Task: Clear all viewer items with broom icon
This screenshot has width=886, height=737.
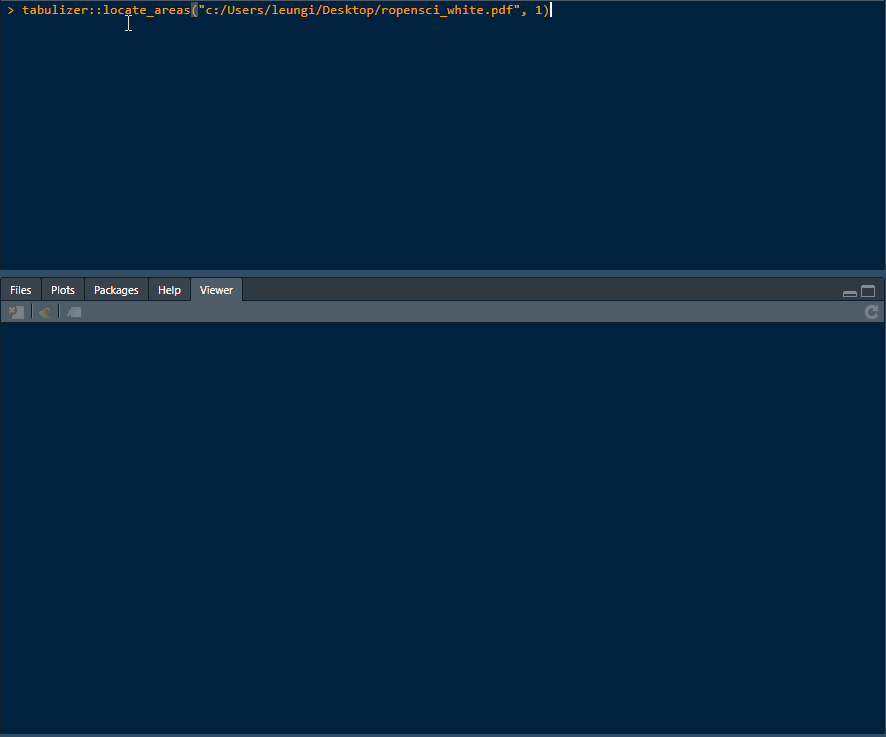Action: [44, 313]
